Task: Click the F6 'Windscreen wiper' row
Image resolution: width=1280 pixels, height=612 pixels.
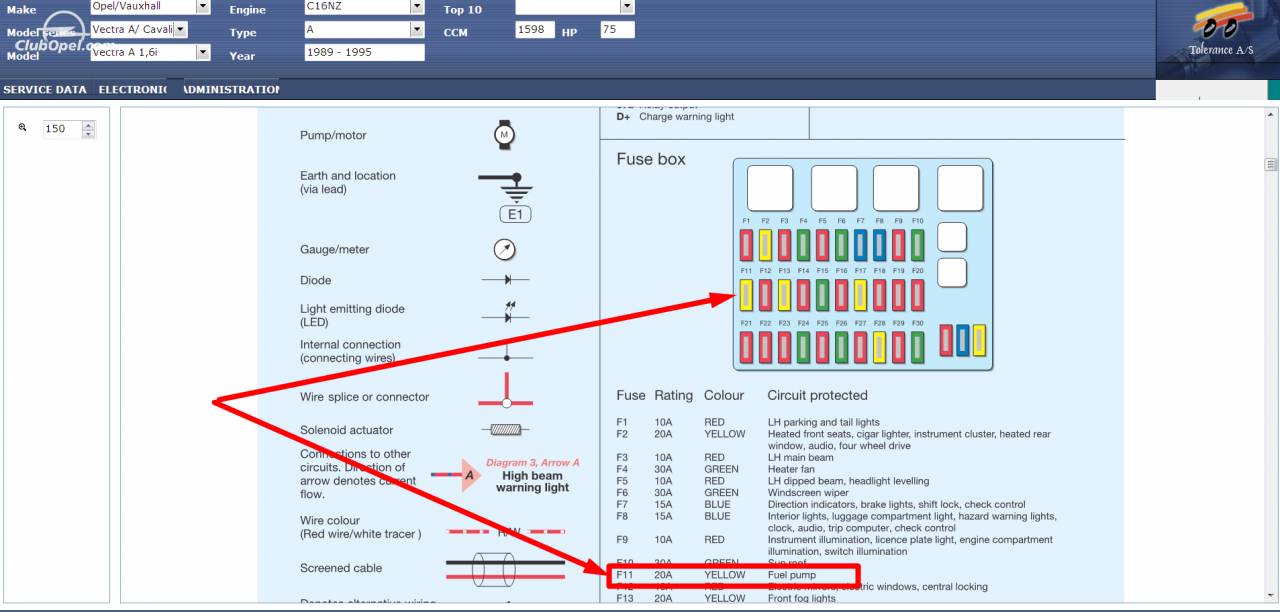Action: click(733, 493)
